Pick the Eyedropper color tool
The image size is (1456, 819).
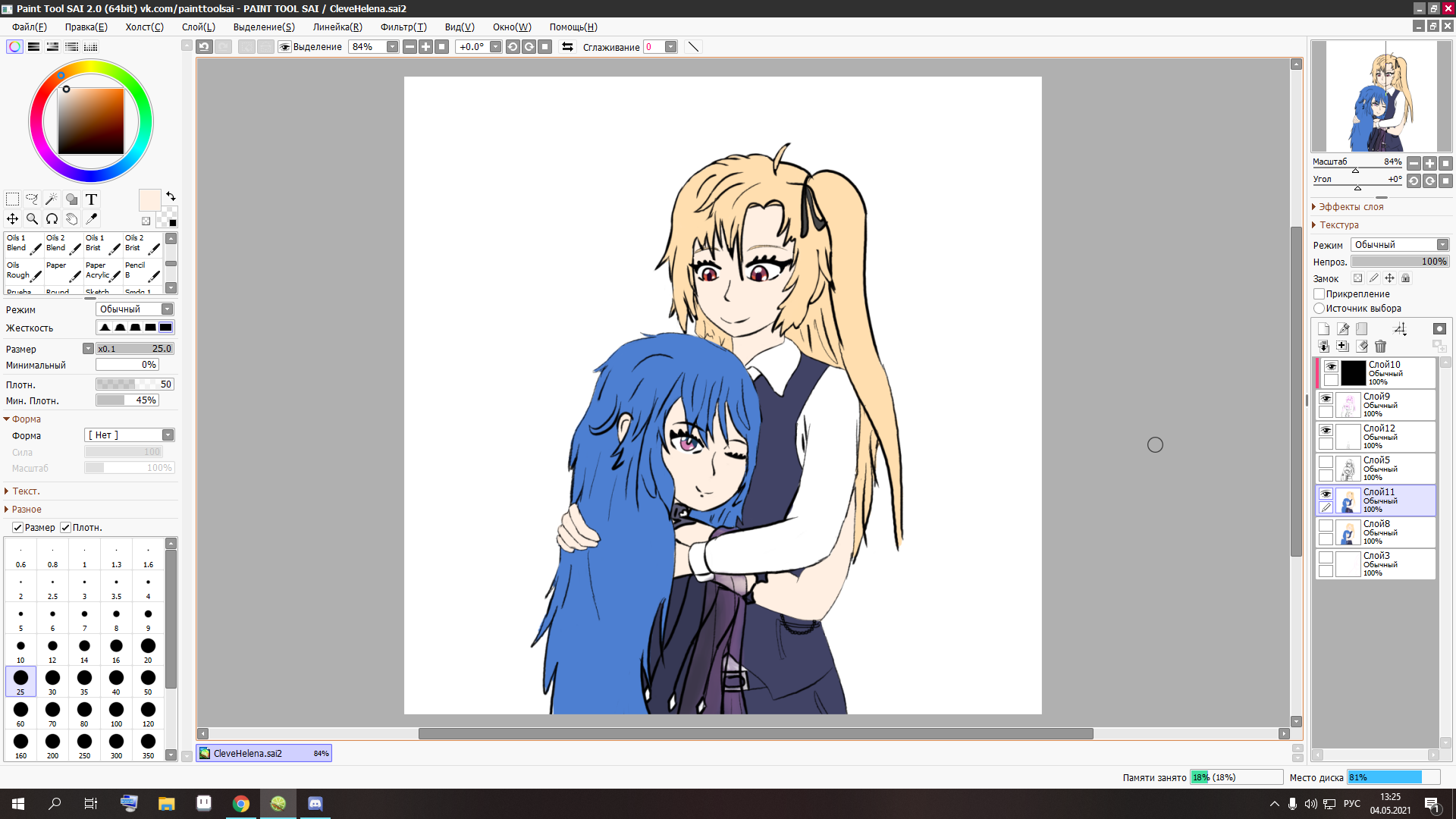coord(91,218)
